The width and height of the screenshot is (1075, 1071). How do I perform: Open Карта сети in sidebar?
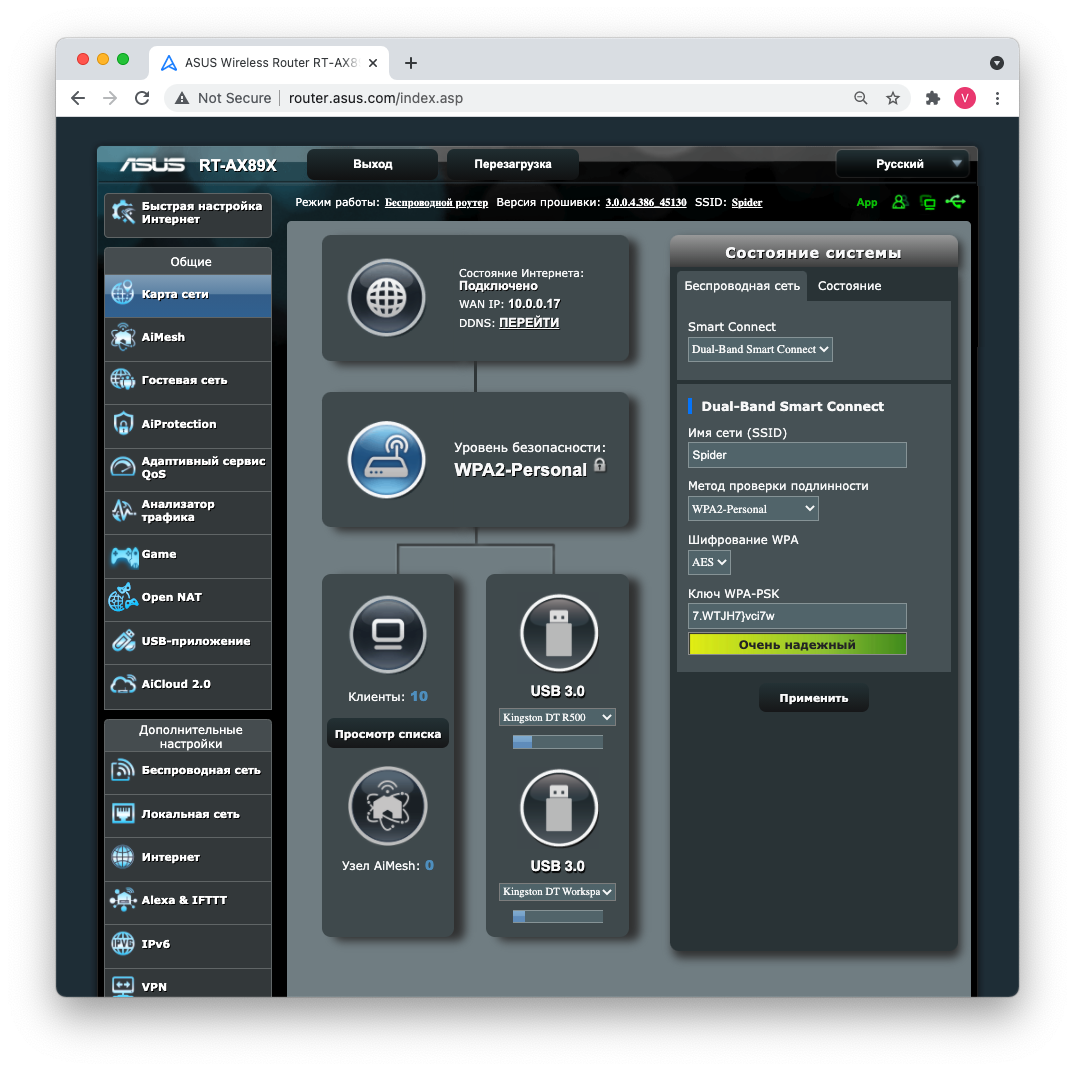pos(188,296)
